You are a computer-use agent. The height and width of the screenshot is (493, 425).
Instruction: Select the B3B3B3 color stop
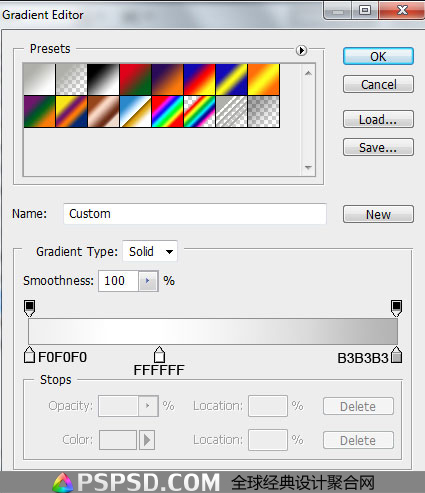[396, 355]
